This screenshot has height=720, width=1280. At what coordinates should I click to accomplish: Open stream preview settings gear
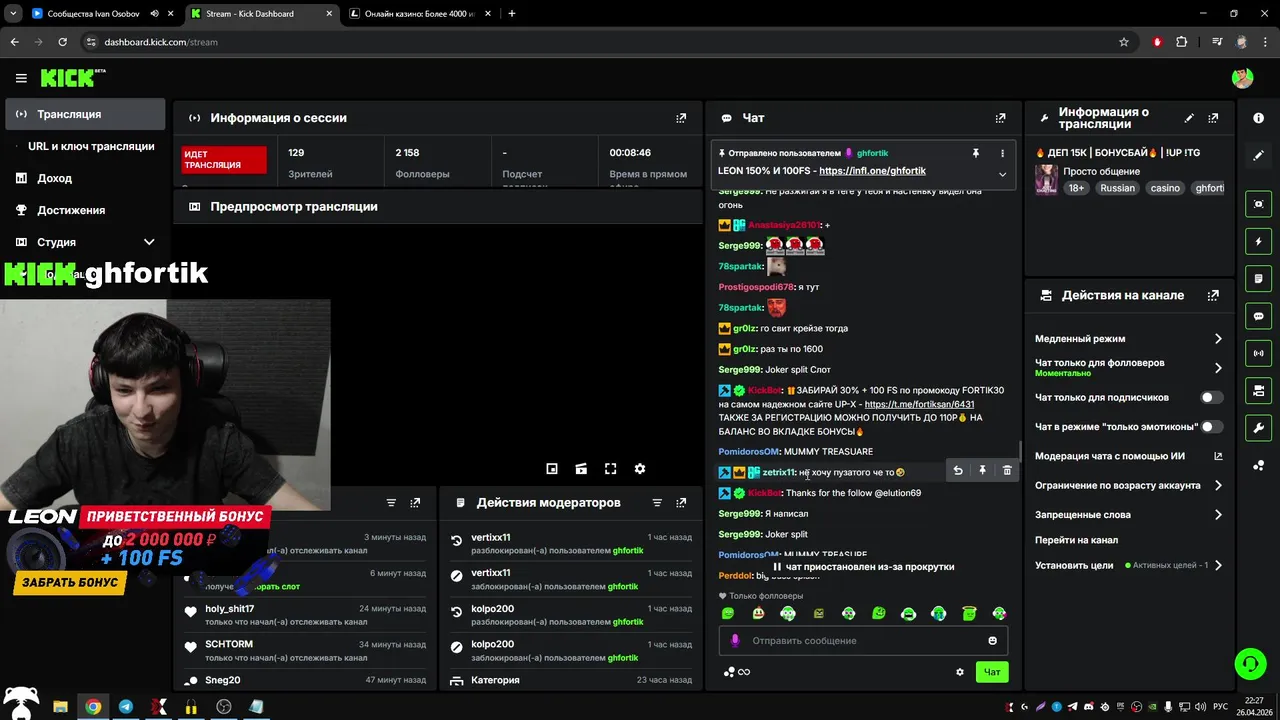coord(640,469)
